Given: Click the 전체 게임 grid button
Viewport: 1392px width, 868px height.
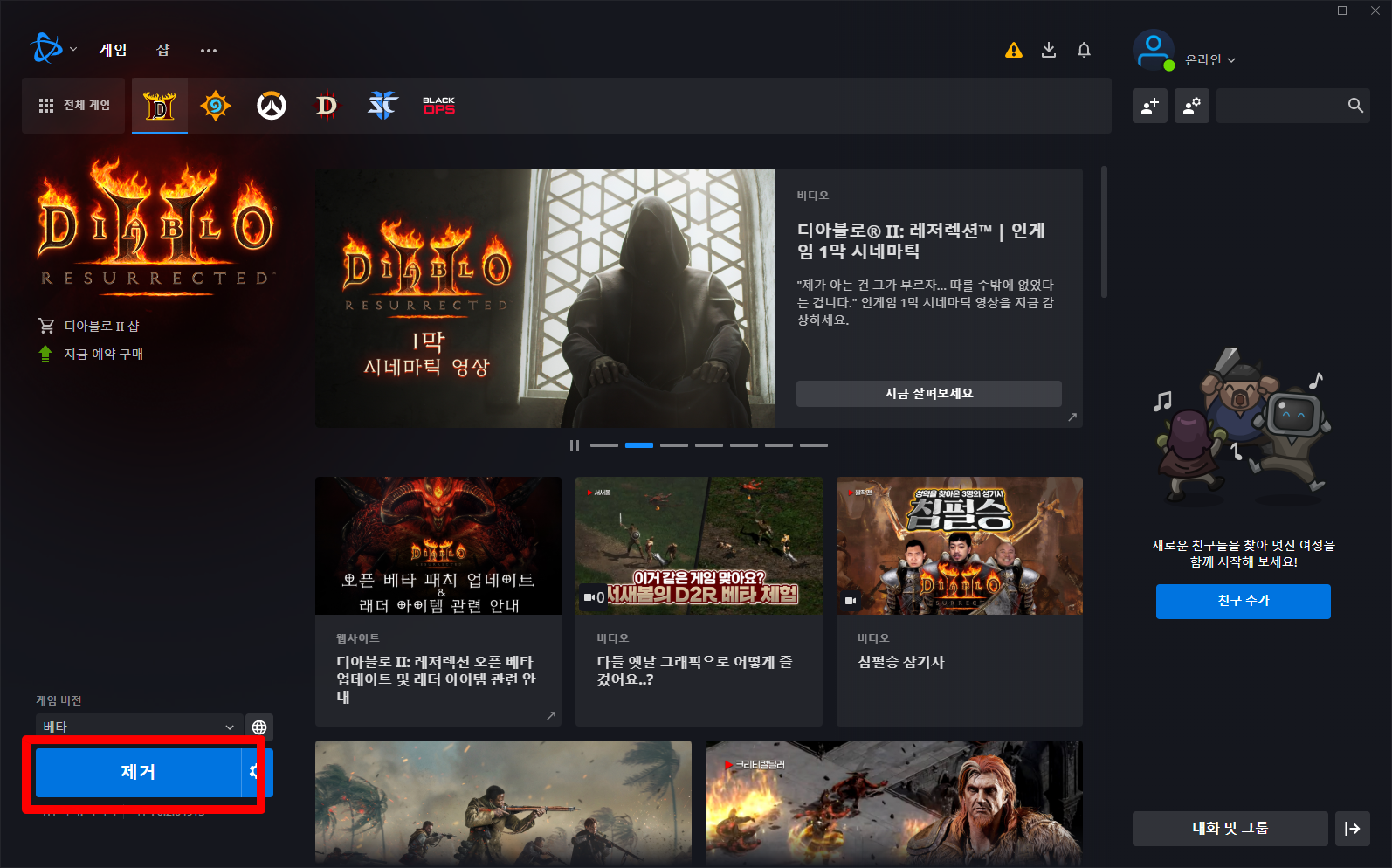Looking at the screenshot, I should [x=74, y=106].
